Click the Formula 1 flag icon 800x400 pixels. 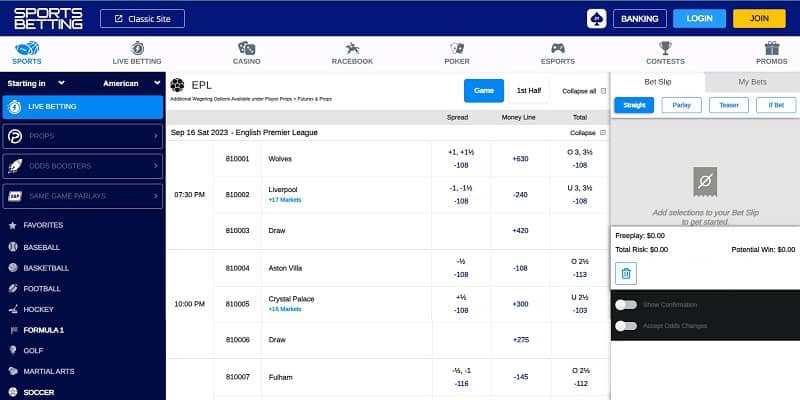click(13, 330)
